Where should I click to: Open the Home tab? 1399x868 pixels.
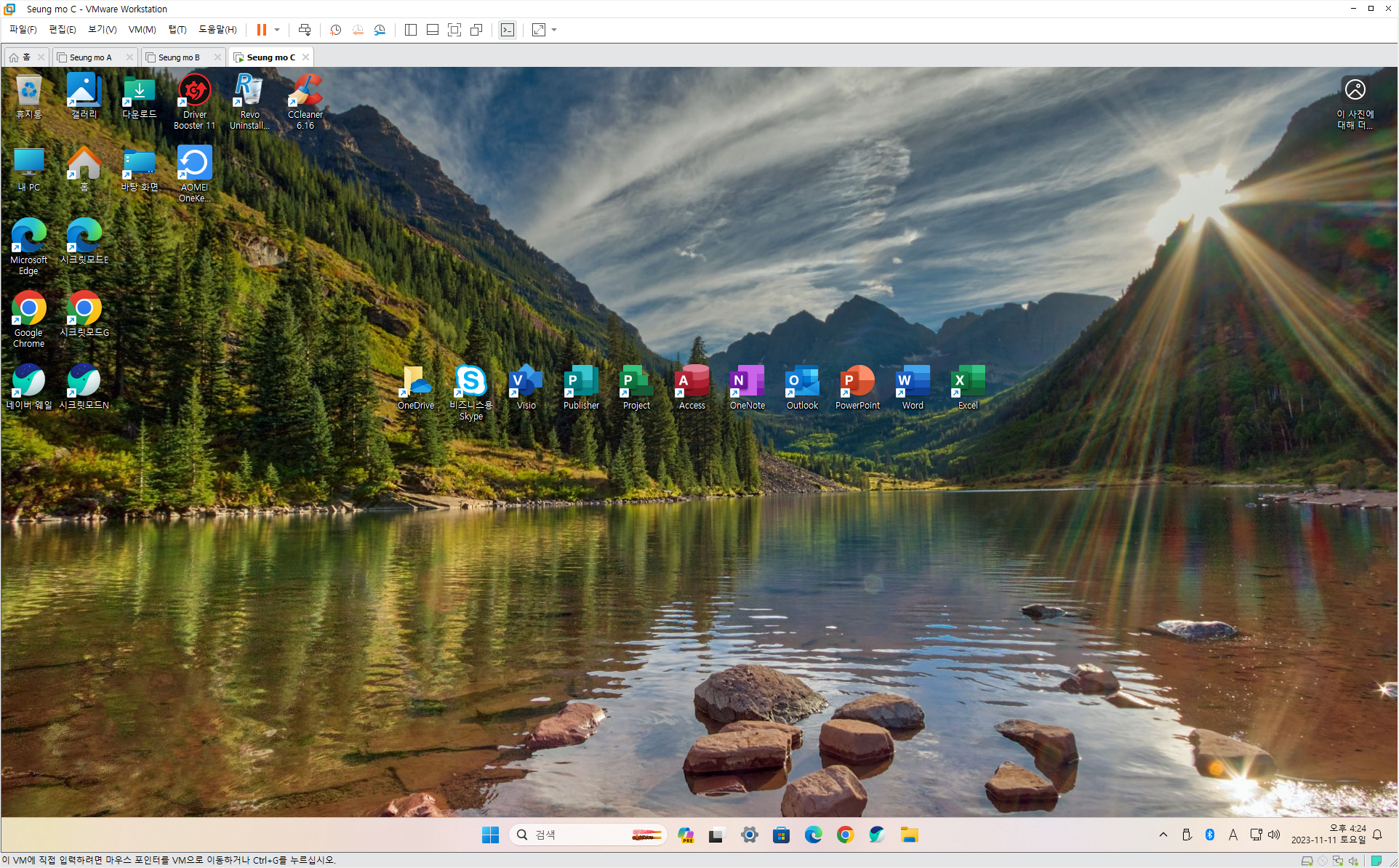[20, 57]
